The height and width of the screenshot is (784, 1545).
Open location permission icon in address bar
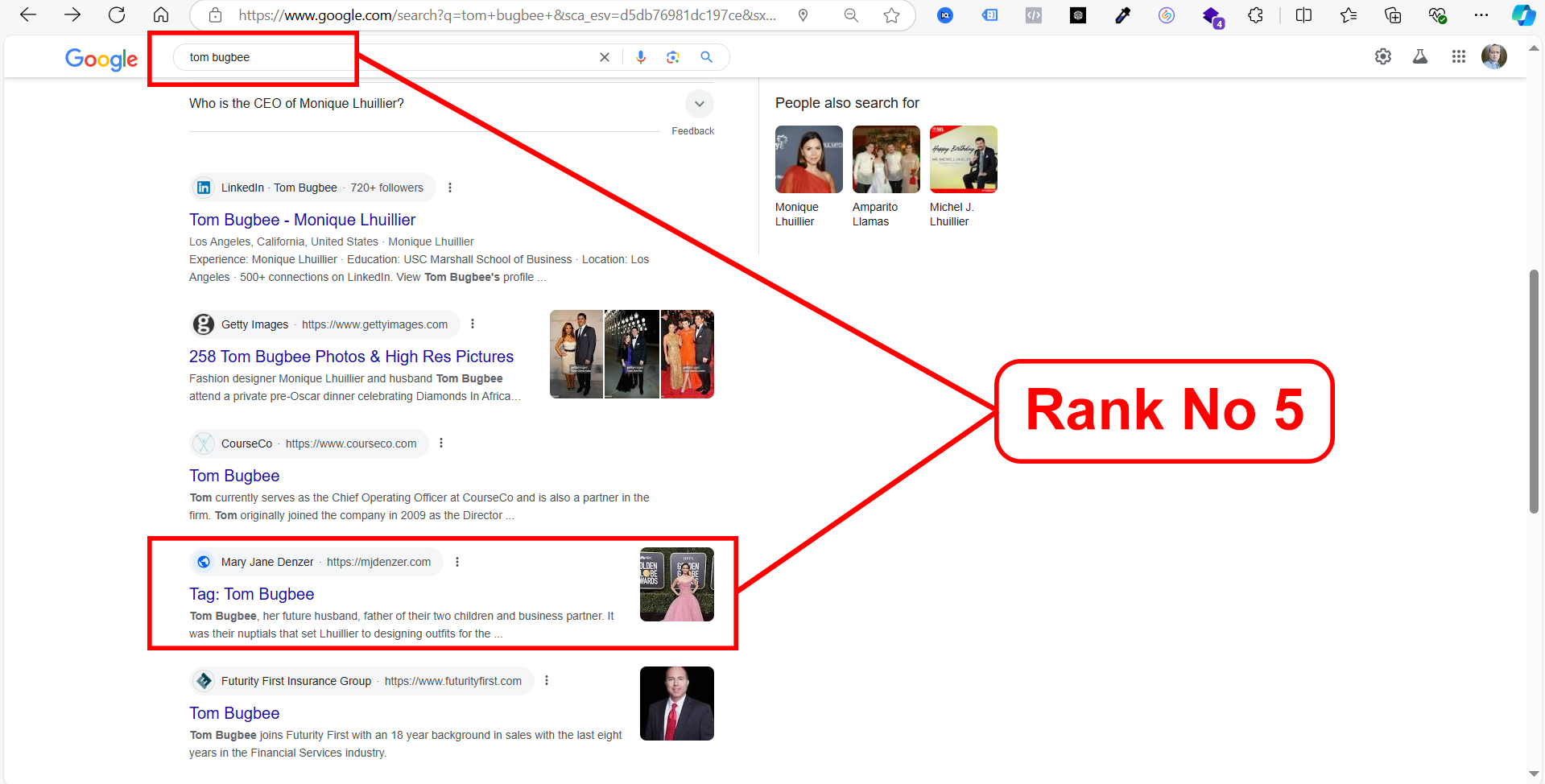pos(803,15)
